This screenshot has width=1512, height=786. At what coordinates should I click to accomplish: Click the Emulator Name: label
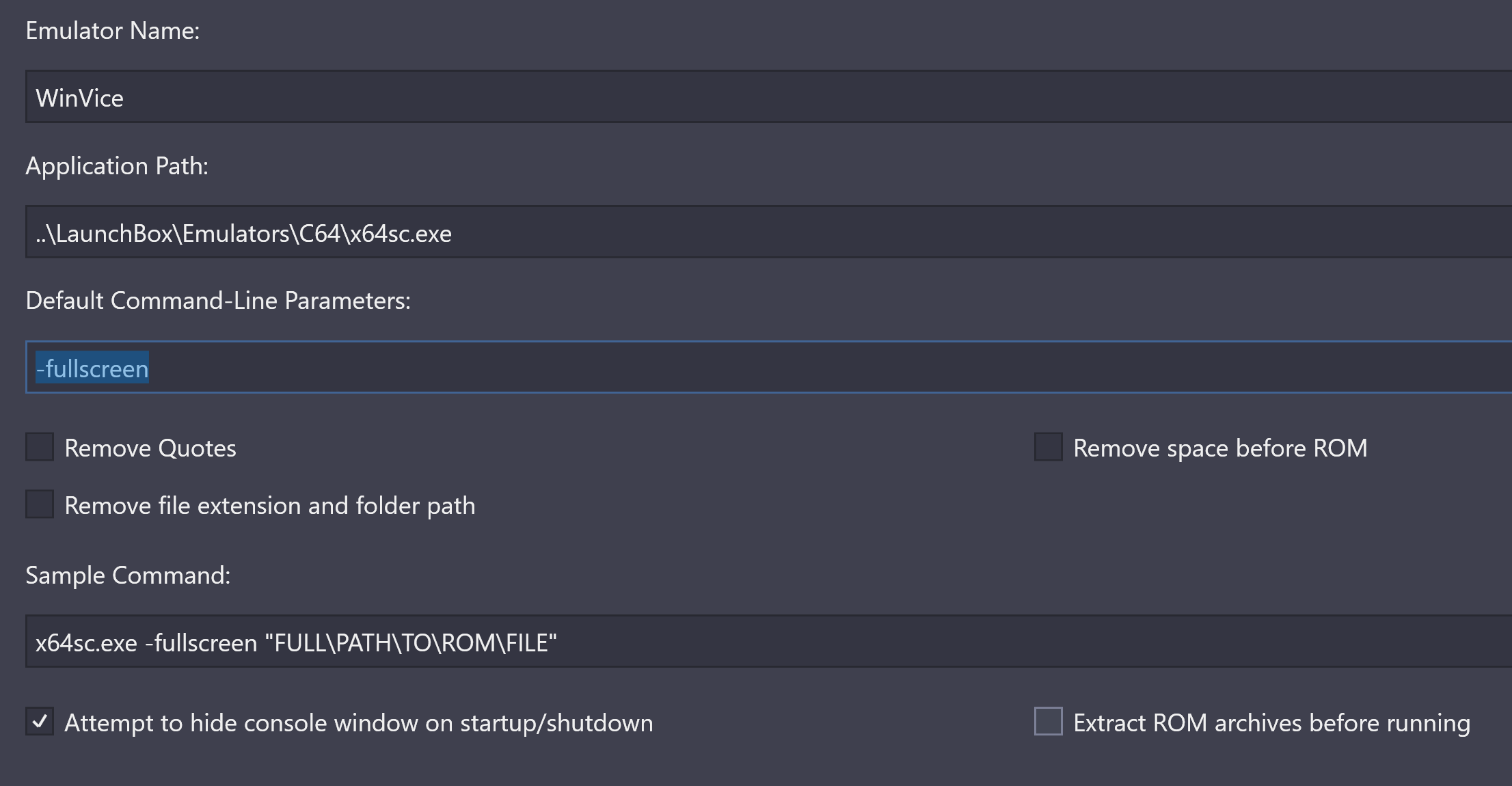113,31
